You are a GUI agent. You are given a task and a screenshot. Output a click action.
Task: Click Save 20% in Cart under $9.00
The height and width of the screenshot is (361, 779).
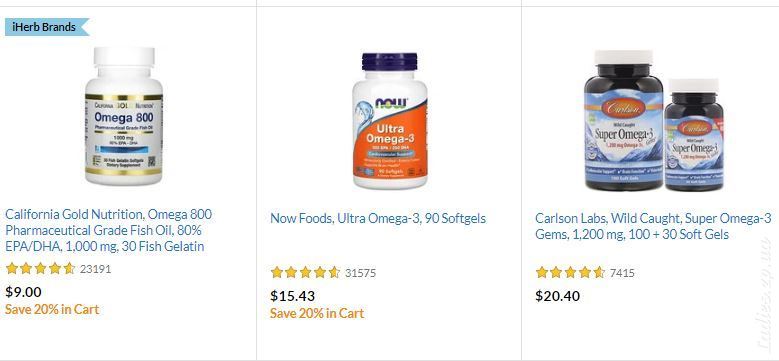tap(52, 309)
